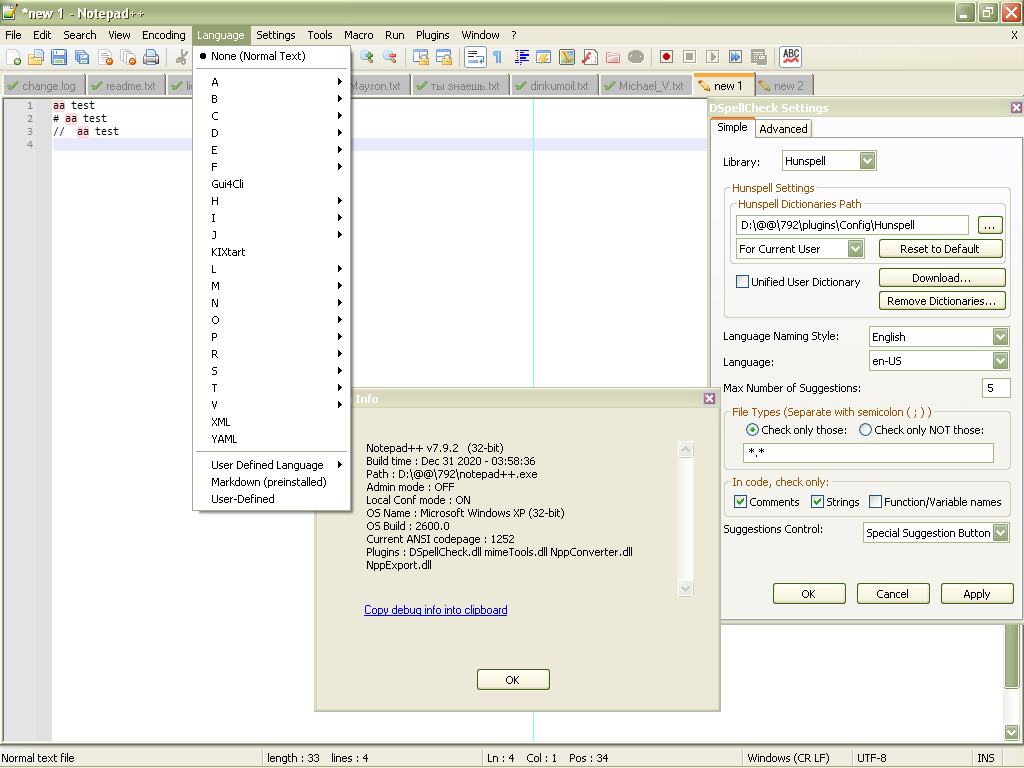Click the Download... dictionaries button

point(942,278)
